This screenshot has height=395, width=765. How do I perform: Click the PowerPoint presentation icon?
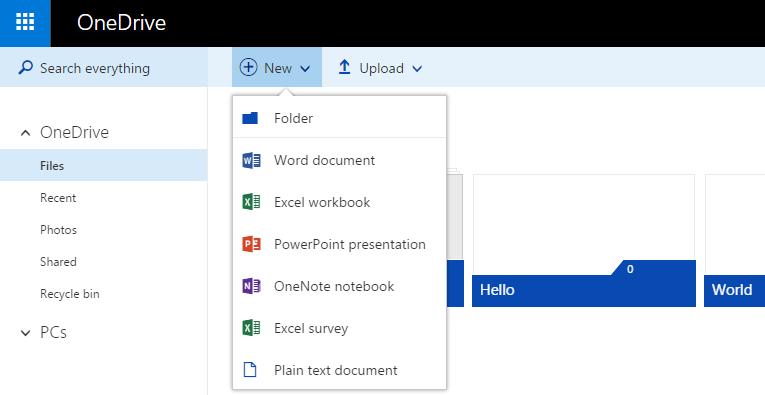click(251, 244)
